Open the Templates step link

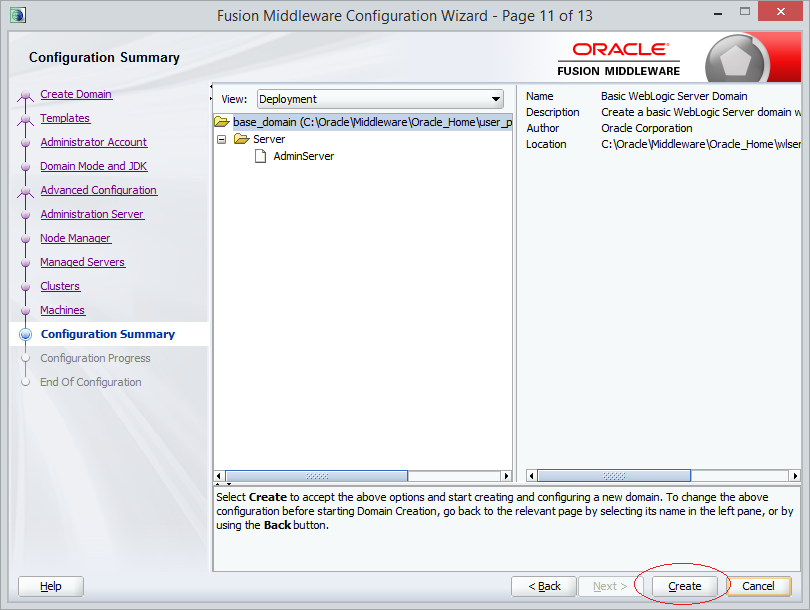pos(65,118)
